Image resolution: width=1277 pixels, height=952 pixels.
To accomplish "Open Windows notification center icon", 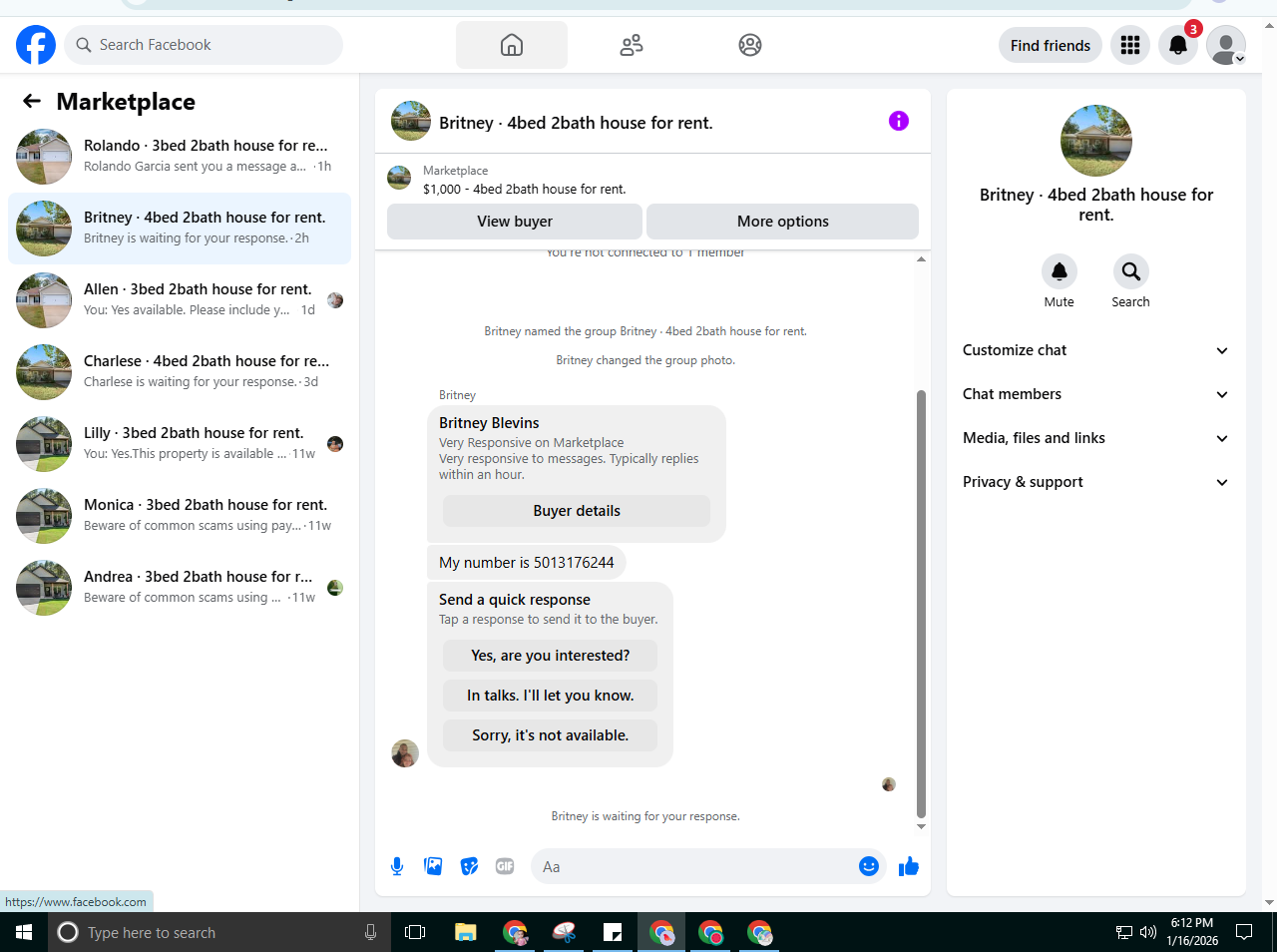I will click(1244, 932).
